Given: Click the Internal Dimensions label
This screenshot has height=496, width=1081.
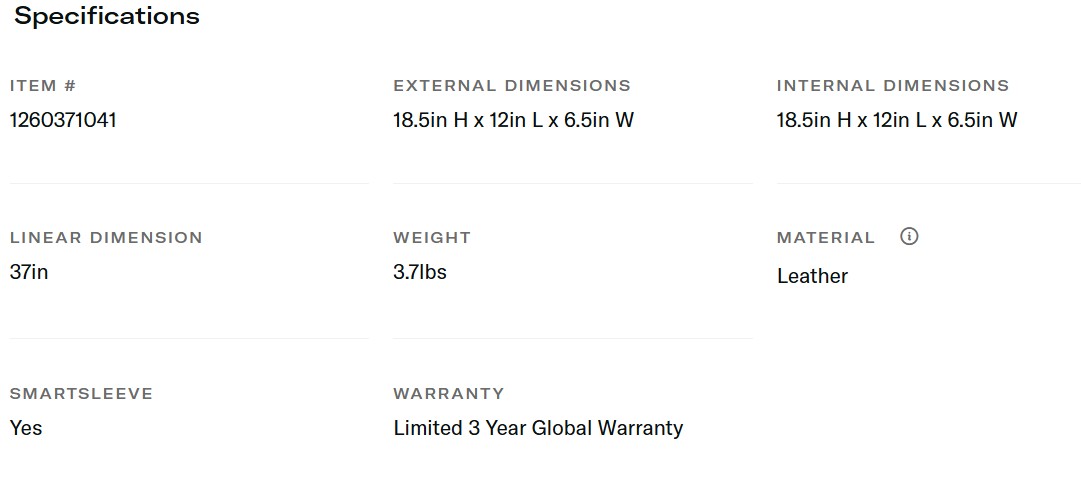Looking at the screenshot, I should (x=893, y=86).
